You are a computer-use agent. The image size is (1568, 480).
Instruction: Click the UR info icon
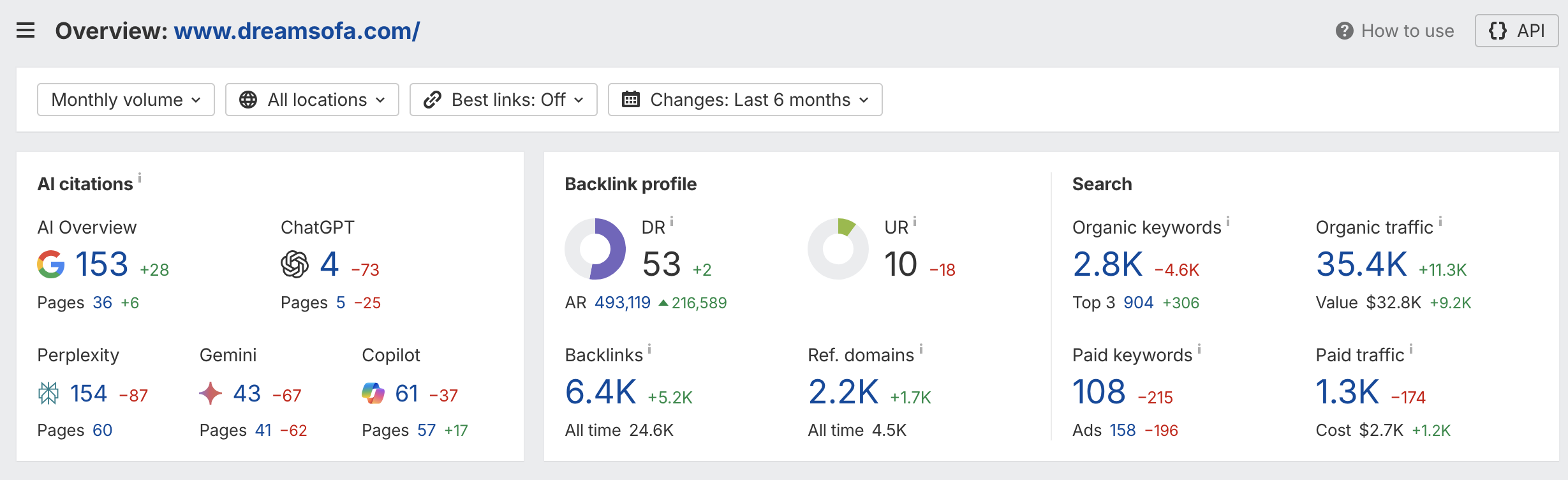click(915, 221)
